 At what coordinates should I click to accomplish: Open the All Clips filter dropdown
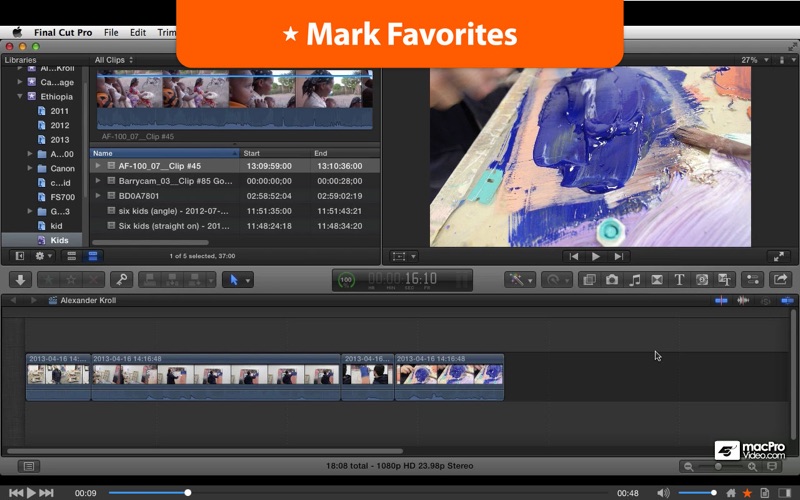[x=114, y=60]
